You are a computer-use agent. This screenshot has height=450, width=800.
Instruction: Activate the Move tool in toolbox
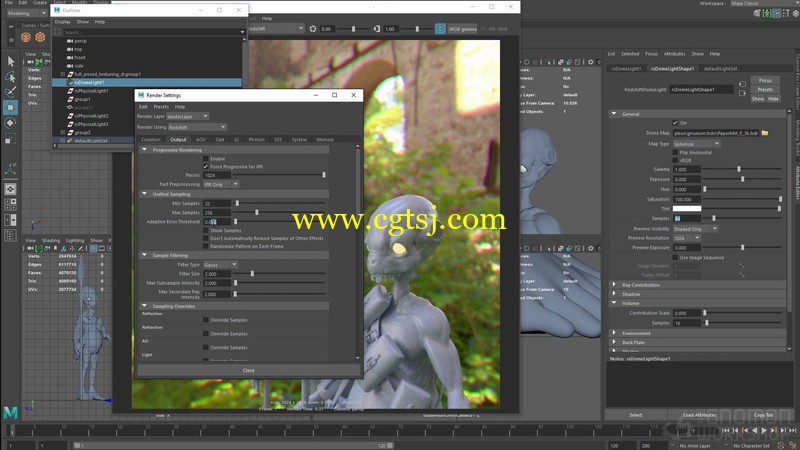[x=10, y=108]
